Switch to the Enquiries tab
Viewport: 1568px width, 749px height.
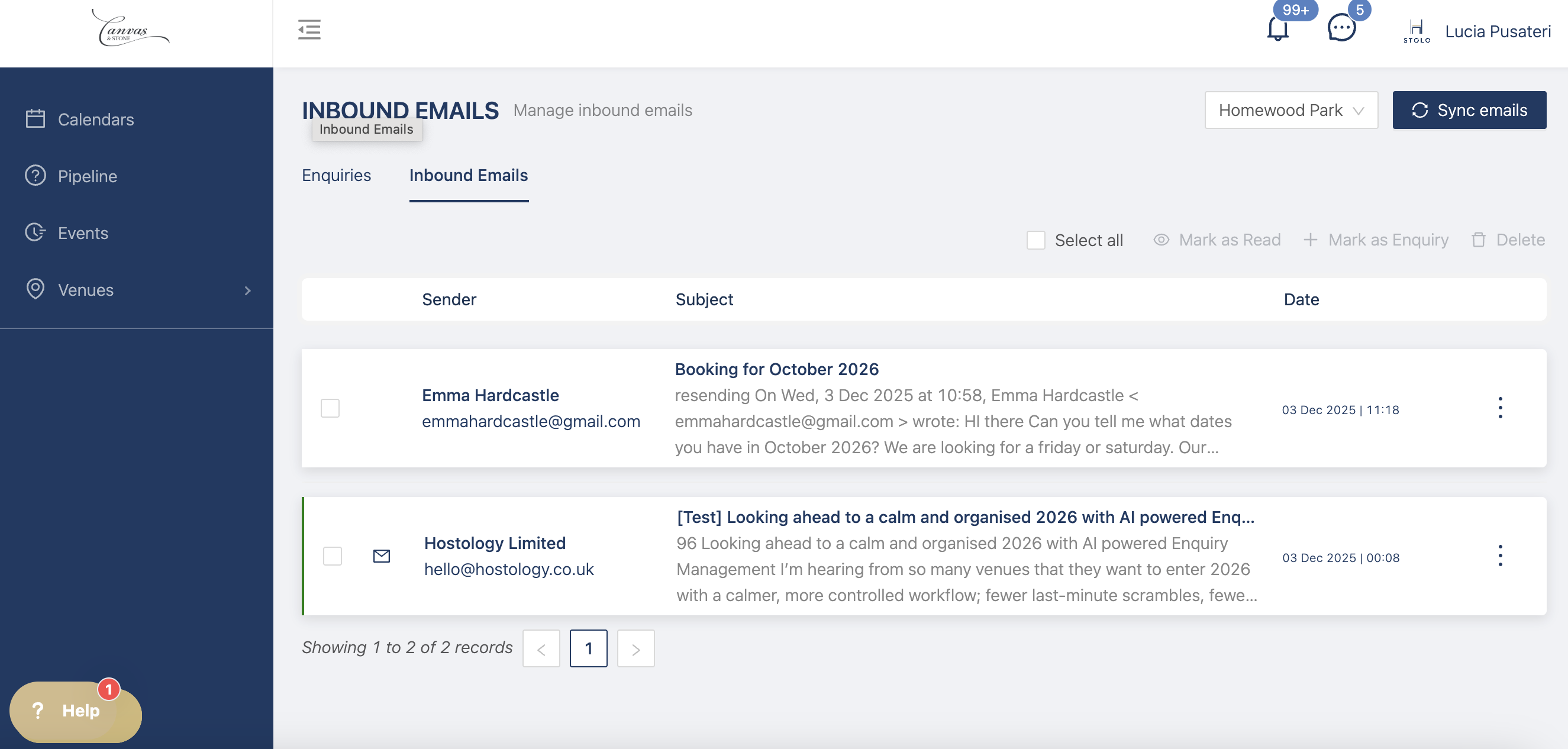pos(336,175)
